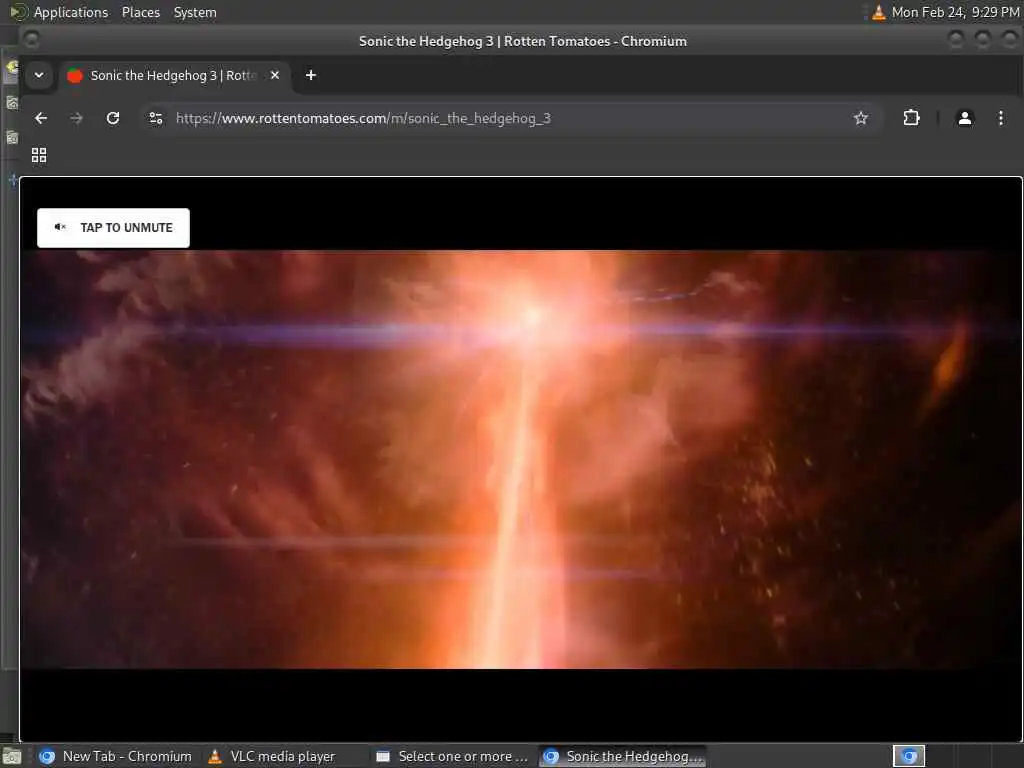This screenshot has width=1024, height=768.
Task: Open the apps grid in bookmarks bar
Action: click(39, 155)
